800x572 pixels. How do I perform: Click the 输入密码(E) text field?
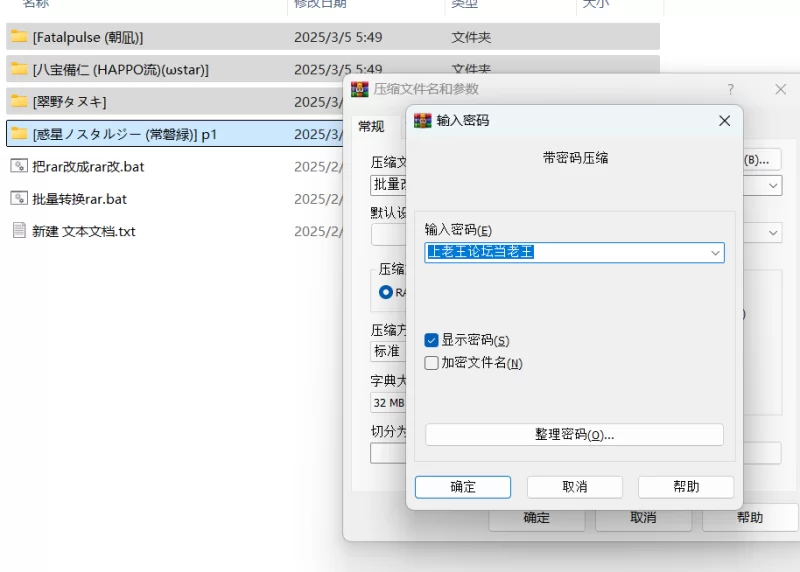[x=574, y=253]
